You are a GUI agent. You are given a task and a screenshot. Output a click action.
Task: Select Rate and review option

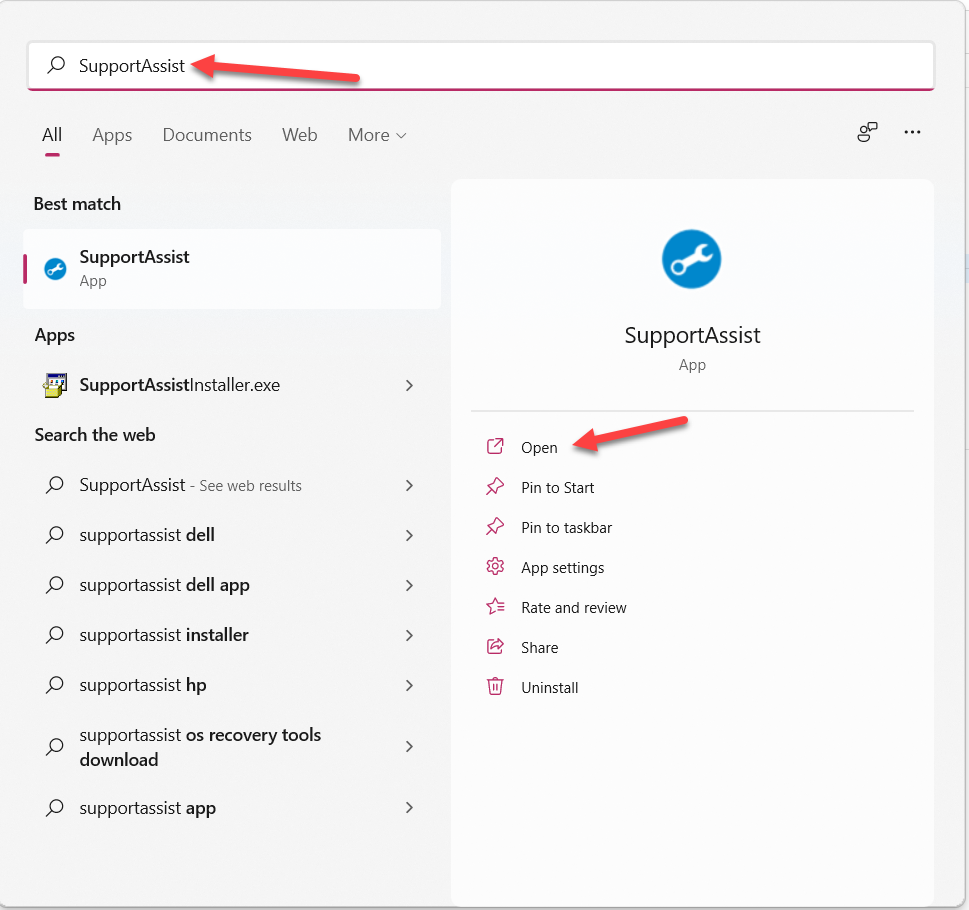[x=573, y=608]
